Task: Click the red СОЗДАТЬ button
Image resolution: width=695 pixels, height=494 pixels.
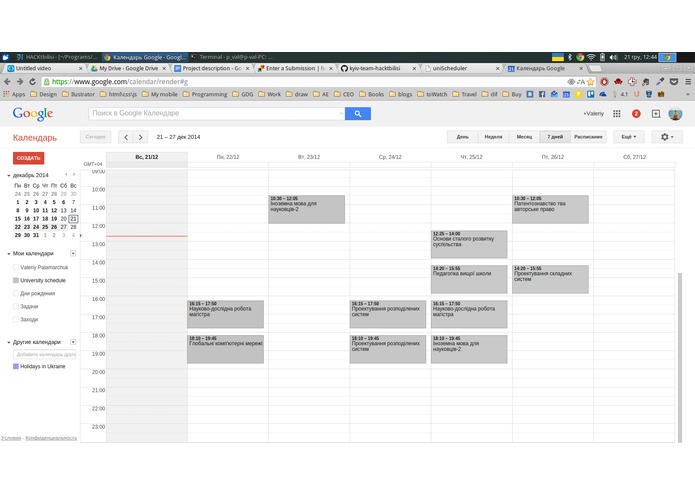Action: tap(28, 158)
